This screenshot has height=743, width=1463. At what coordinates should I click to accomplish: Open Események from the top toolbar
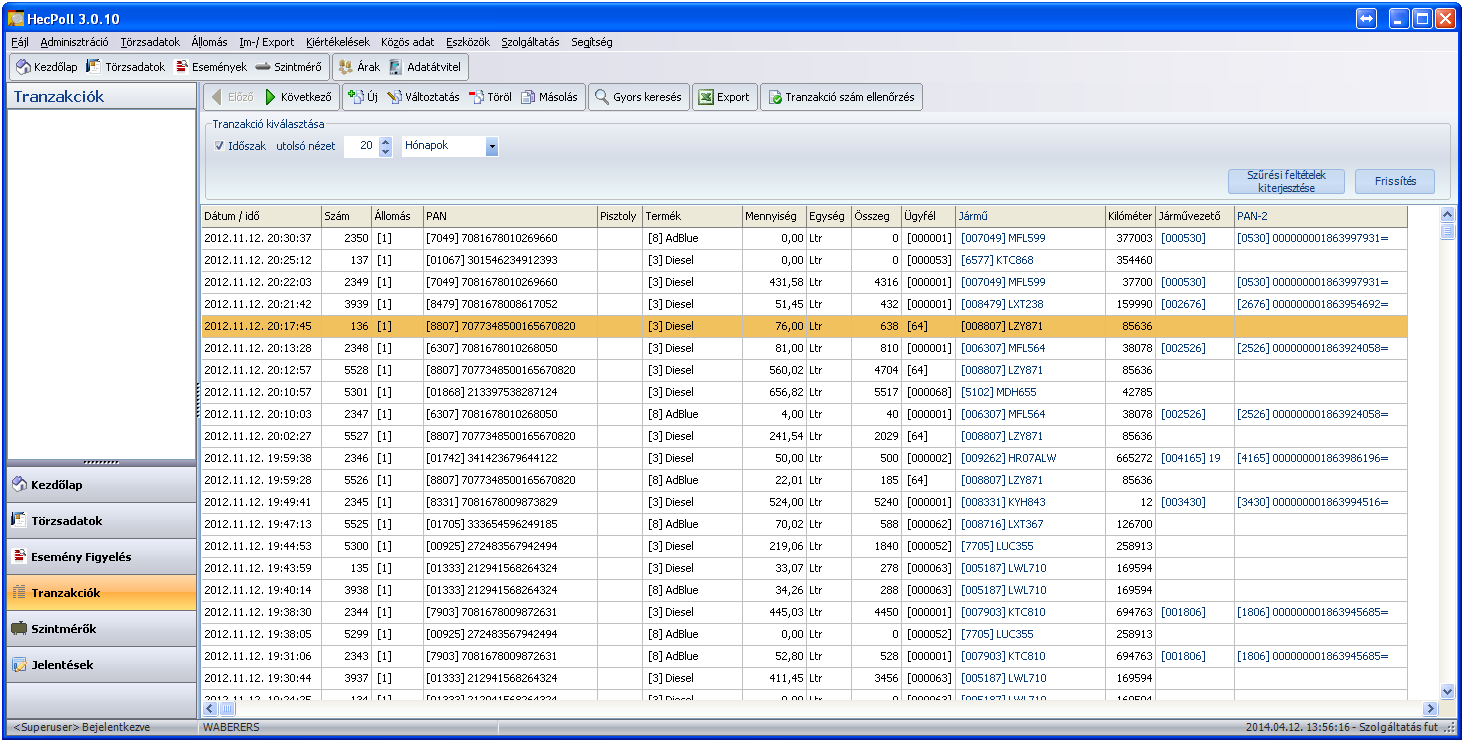(x=210, y=67)
